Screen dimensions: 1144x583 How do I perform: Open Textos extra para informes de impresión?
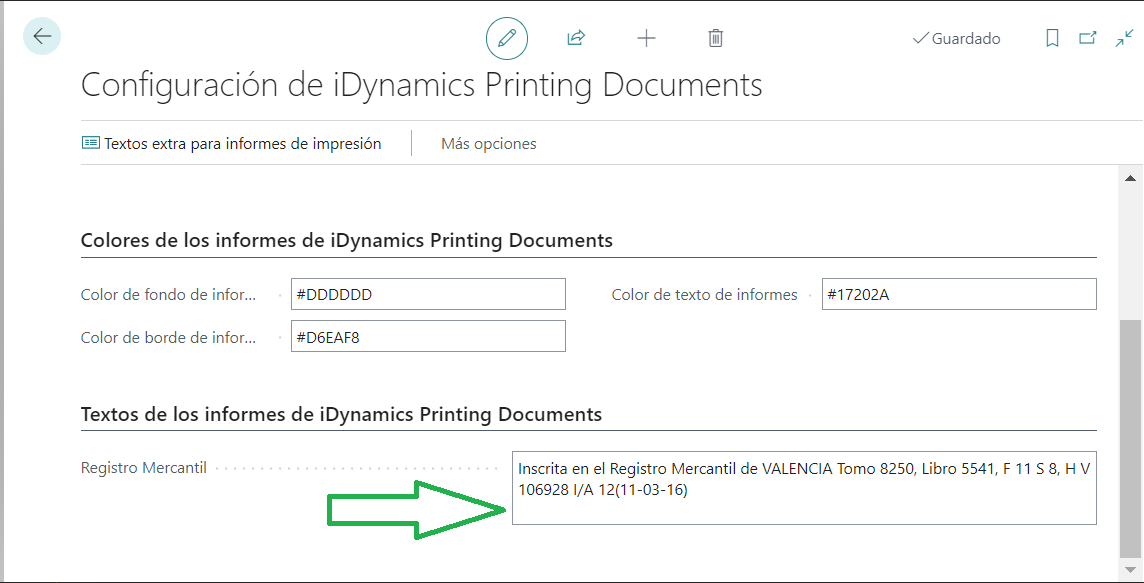(231, 144)
